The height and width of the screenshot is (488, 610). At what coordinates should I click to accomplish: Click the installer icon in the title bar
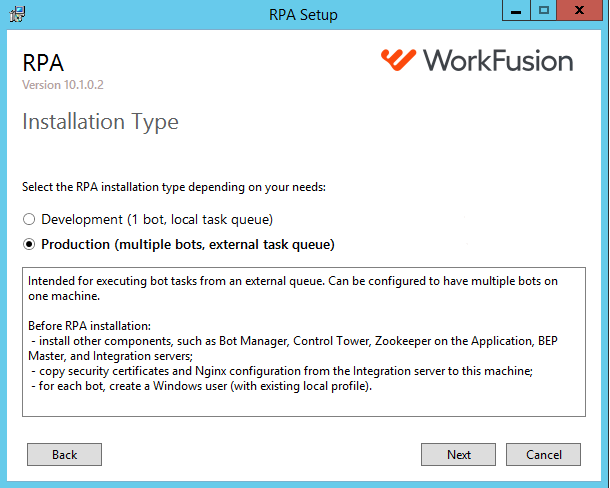coord(18,14)
